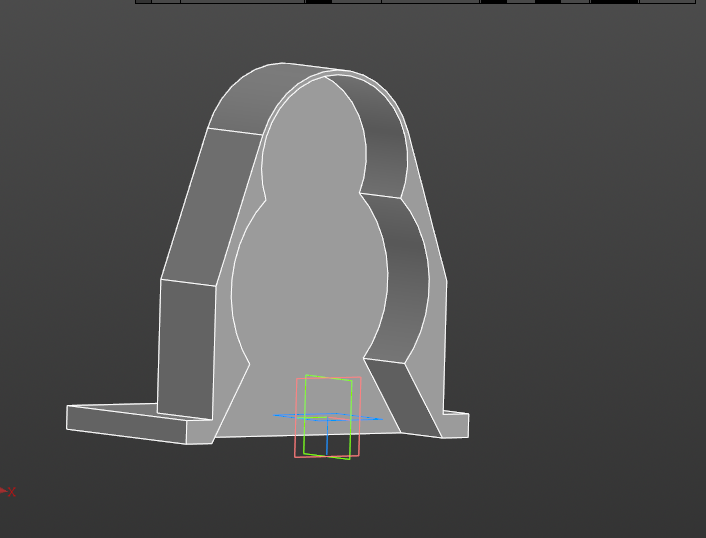Select the upper-left slanted outer side face
Image resolution: width=706 pixels, height=538 pixels.
click(x=212, y=205)
